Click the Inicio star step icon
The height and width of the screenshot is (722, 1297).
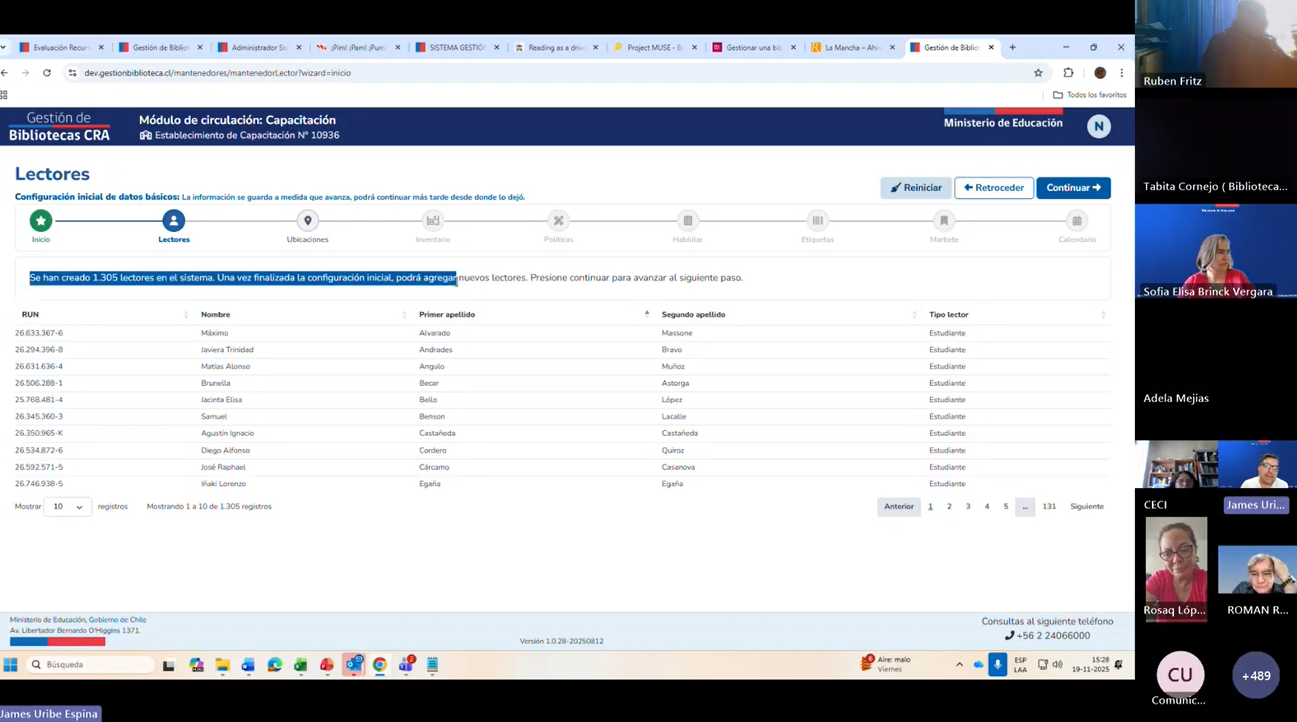click(x=40, y=220)
